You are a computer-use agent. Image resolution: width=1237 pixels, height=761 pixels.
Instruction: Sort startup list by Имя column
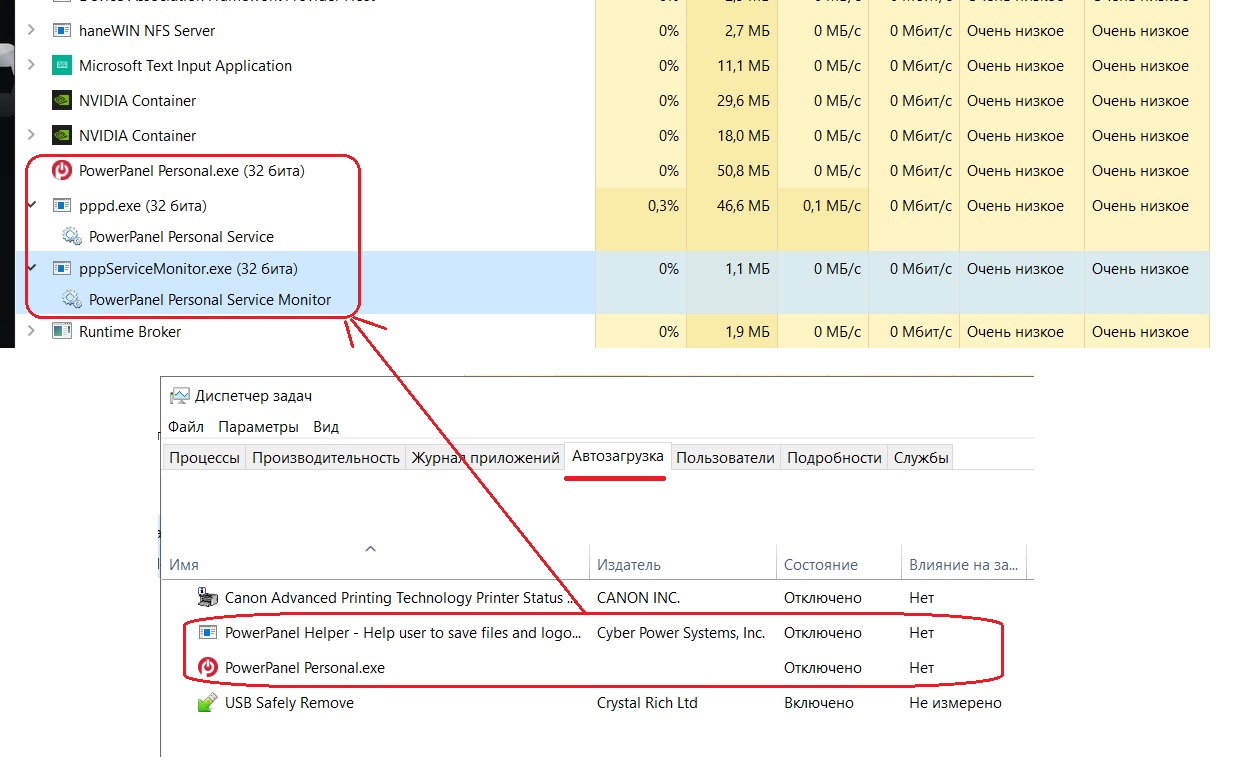tap(376, 565)
